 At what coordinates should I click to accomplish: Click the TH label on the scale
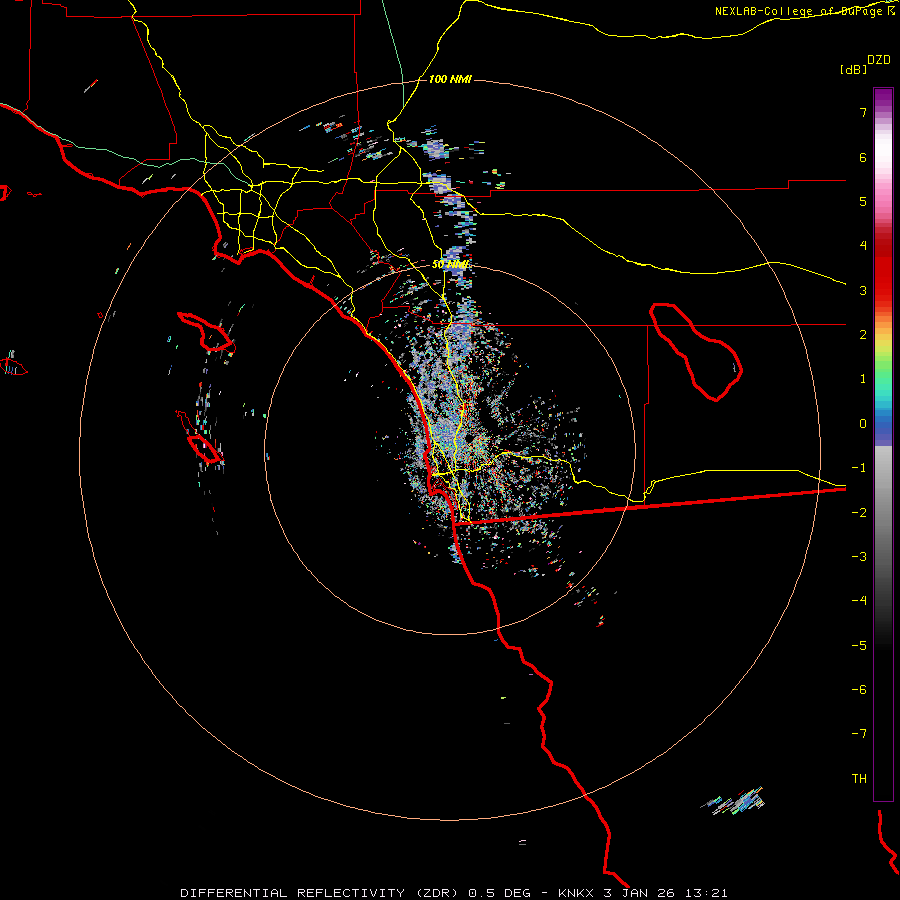859,779
